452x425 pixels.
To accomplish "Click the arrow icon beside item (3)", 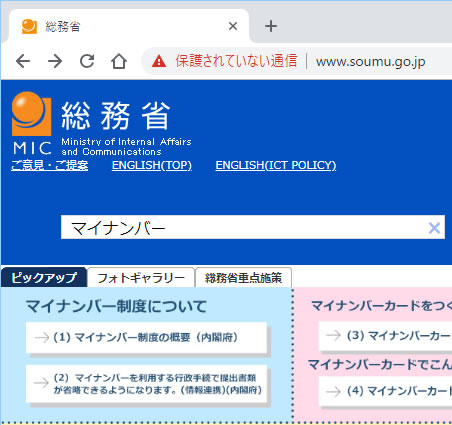I will click(x=333, y=335).
